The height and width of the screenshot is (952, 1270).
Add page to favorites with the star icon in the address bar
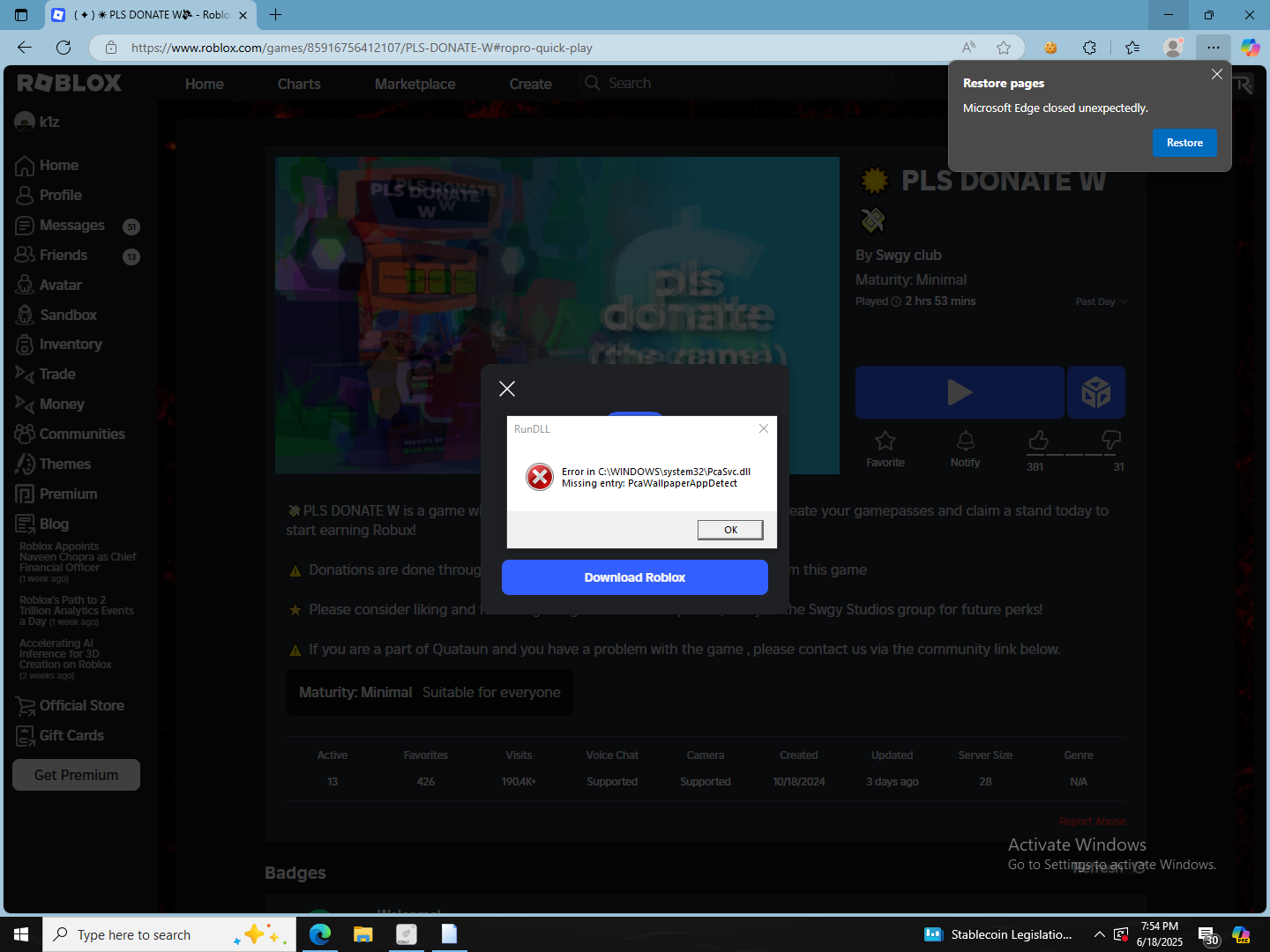click(x=1004, y=48)
